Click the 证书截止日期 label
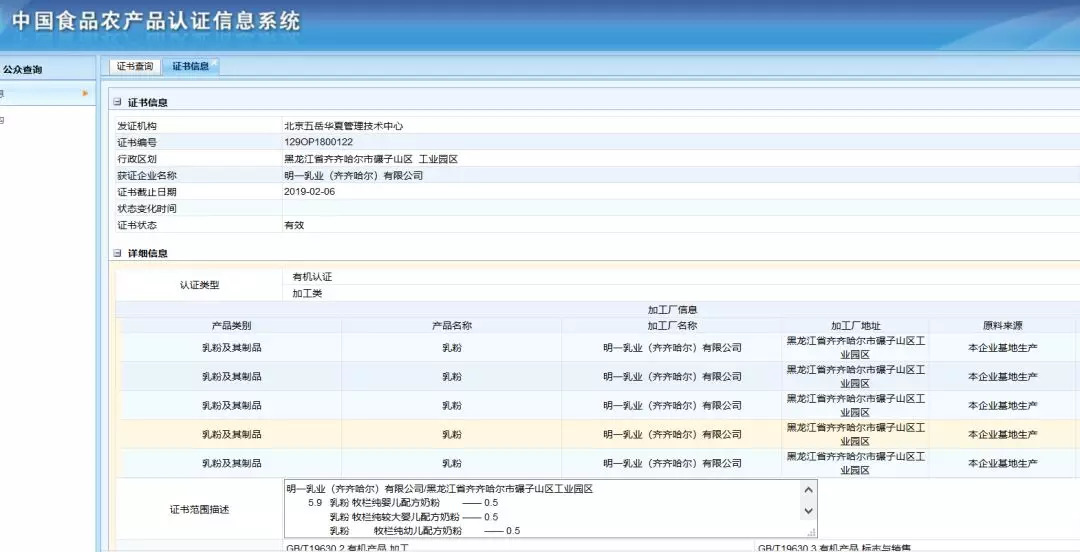1080x552 pixels. click(x=147, y=192)
